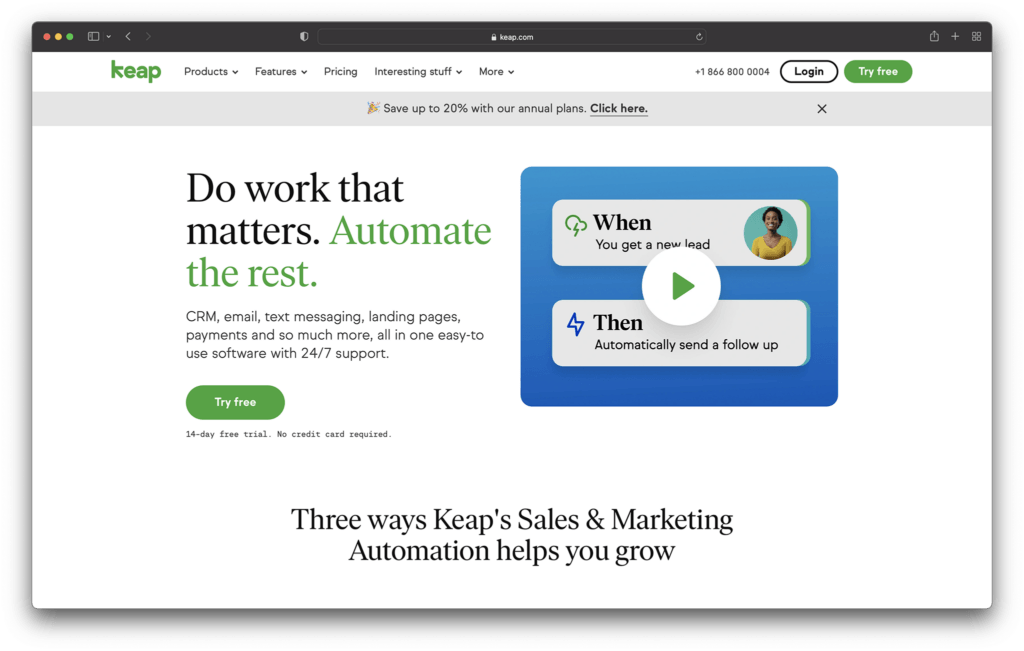The height and width of the screenshot is (651, 1024).
Task: Expand Interesting stuff menu
Action: tap(418, 71)
